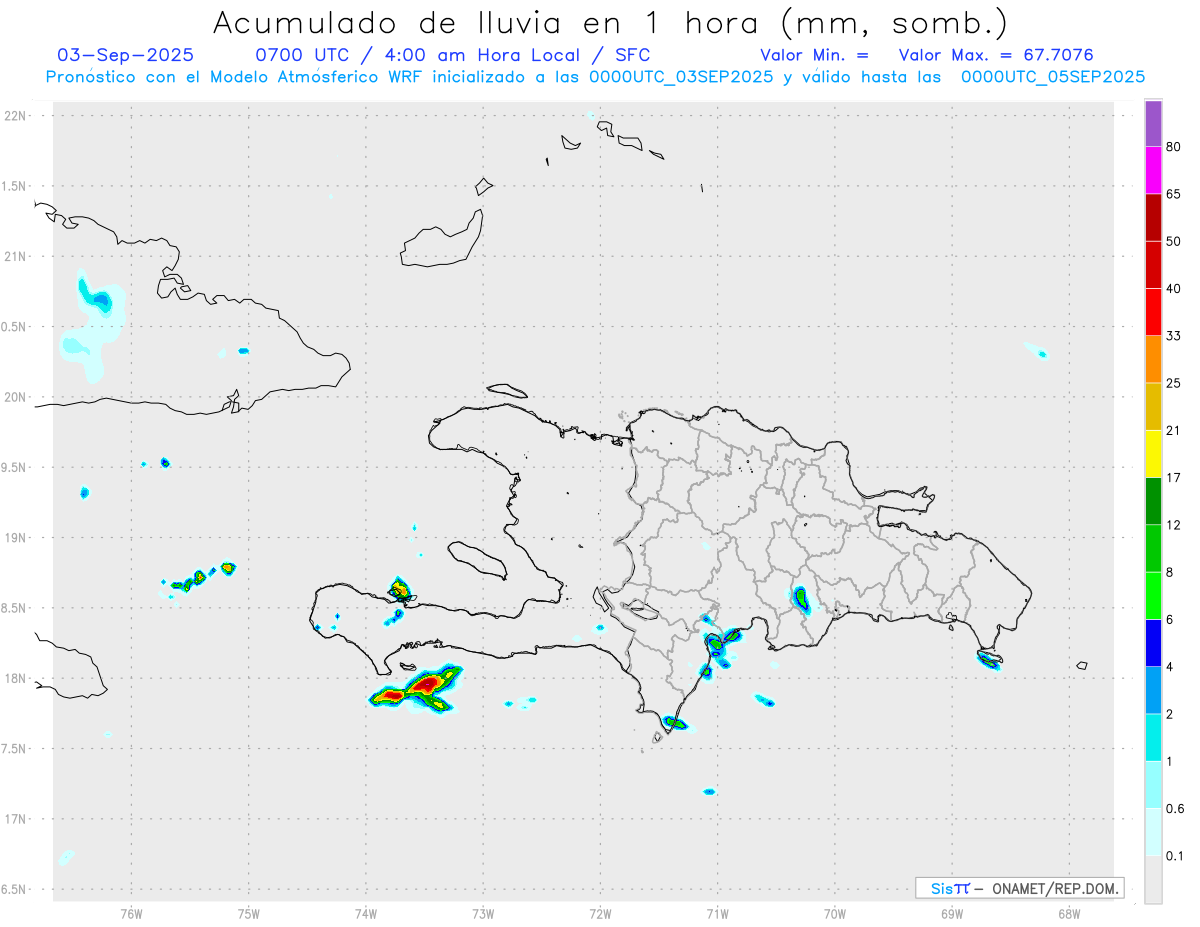This screenshot has width=1200, height=927.
Task: Click the "21N" latitude label
Action: pyautogui.click(x=16, y=256)
